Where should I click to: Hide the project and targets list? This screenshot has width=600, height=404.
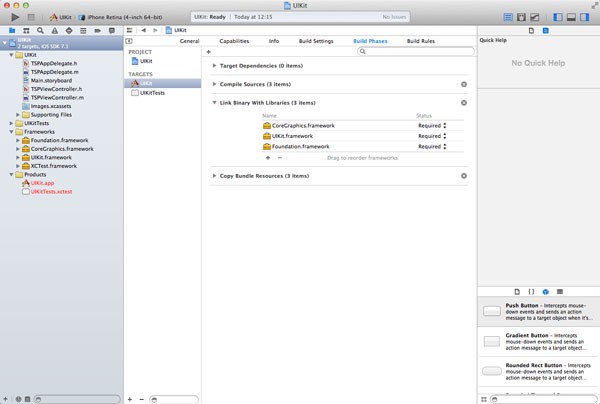[129, 41]
